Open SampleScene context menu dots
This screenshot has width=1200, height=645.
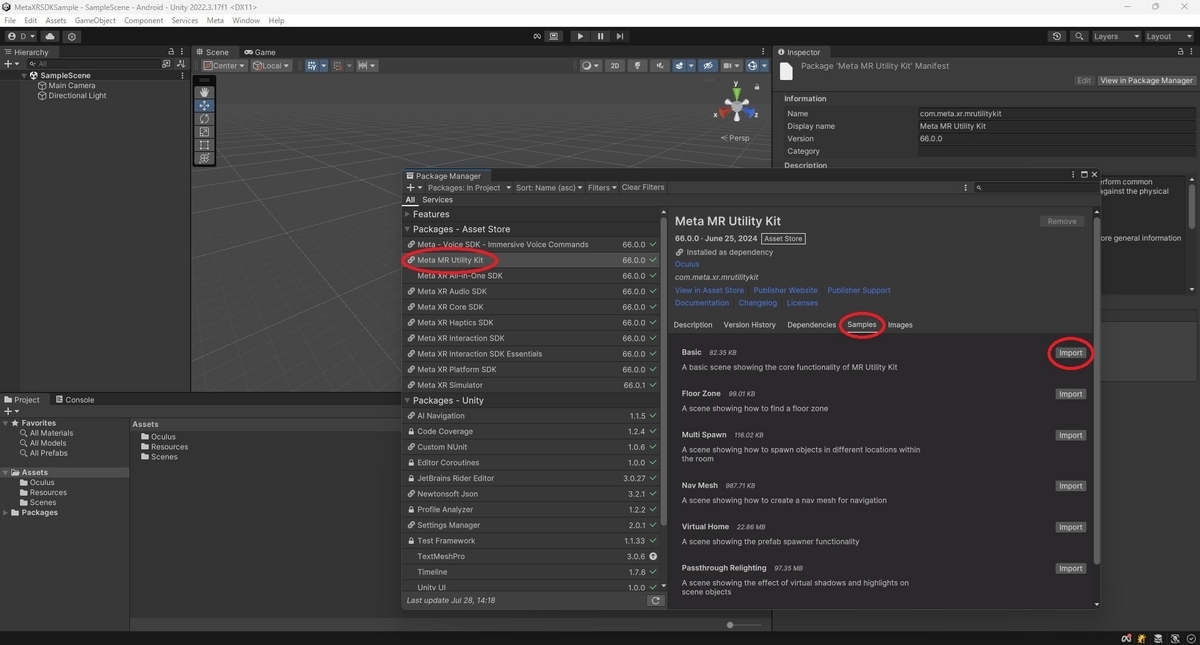(x=182, y=76)
